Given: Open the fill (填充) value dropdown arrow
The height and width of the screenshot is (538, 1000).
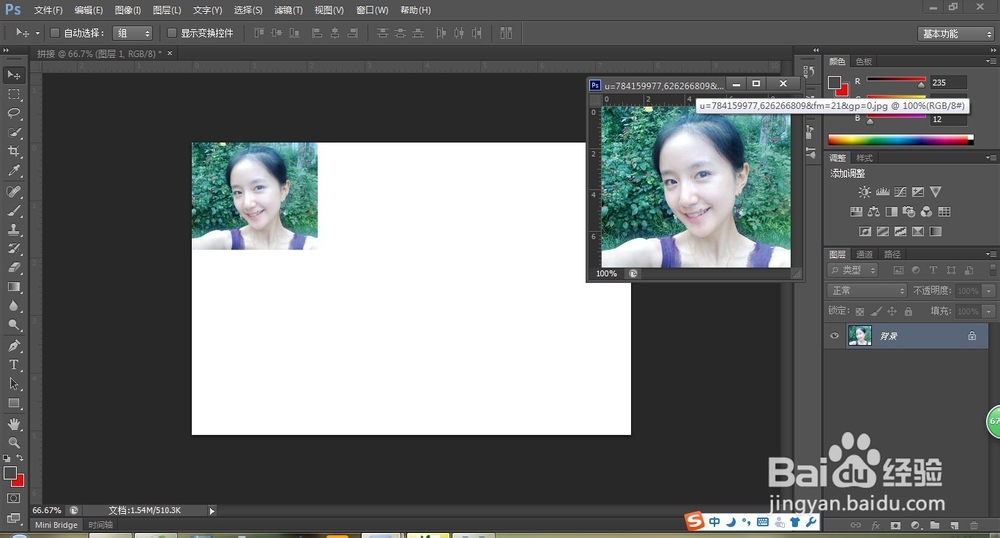Looking at the screenshot, I should pyautogui.click(x=989, y=312).
